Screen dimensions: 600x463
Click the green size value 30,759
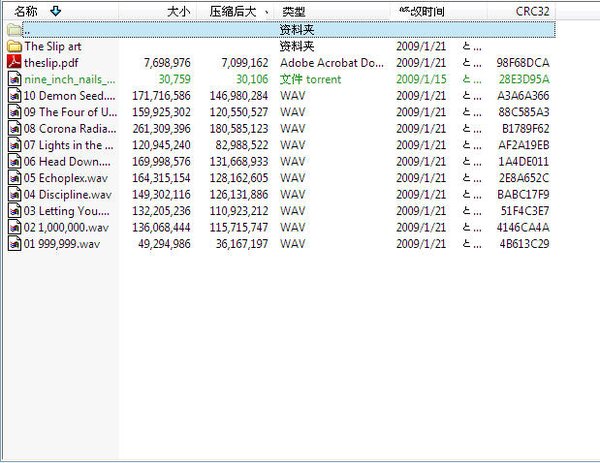[x=174, y=79]
